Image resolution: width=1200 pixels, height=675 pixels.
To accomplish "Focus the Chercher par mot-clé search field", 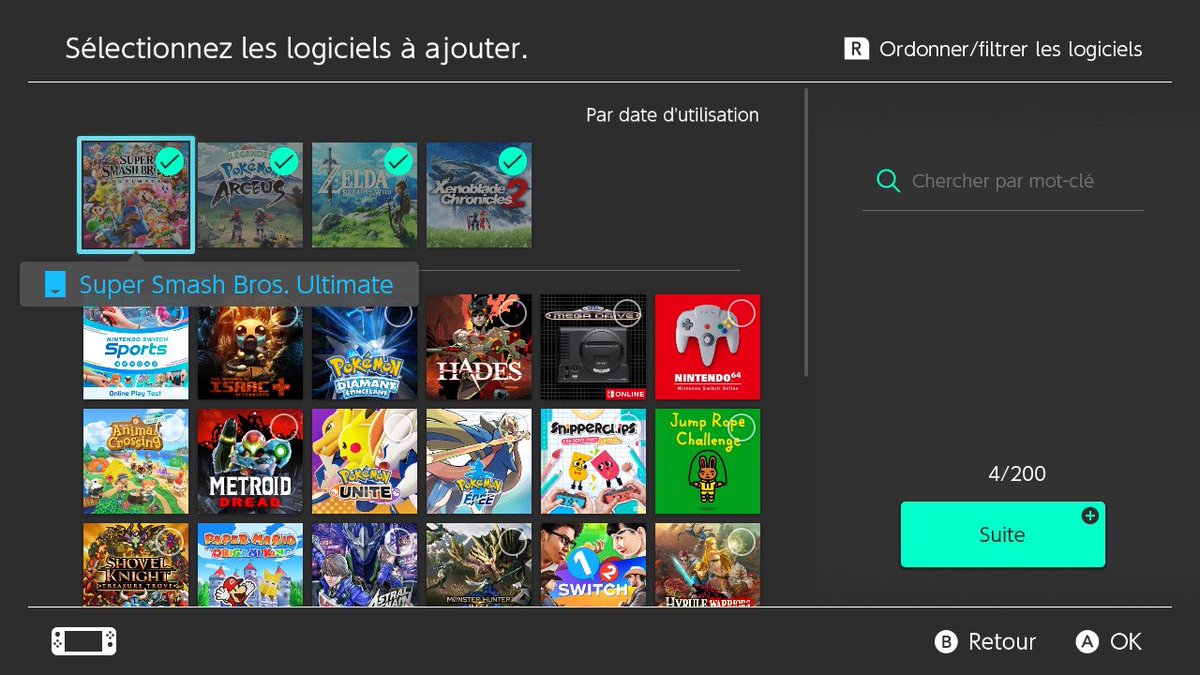I will click(x=1002, y=181).
